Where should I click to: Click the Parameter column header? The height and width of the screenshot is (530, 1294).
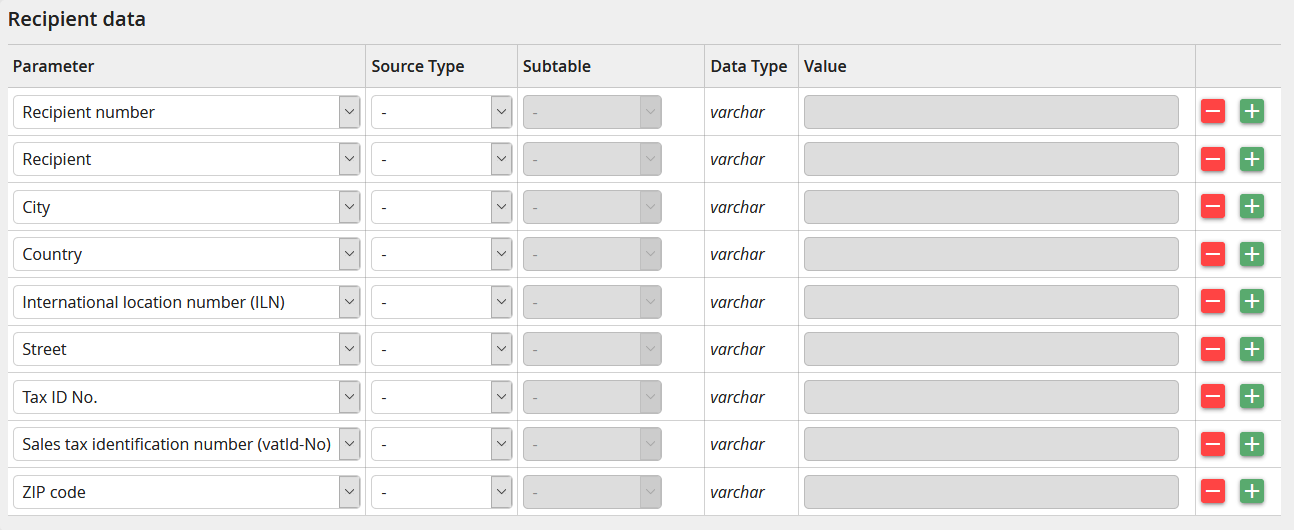pos(53,66)
